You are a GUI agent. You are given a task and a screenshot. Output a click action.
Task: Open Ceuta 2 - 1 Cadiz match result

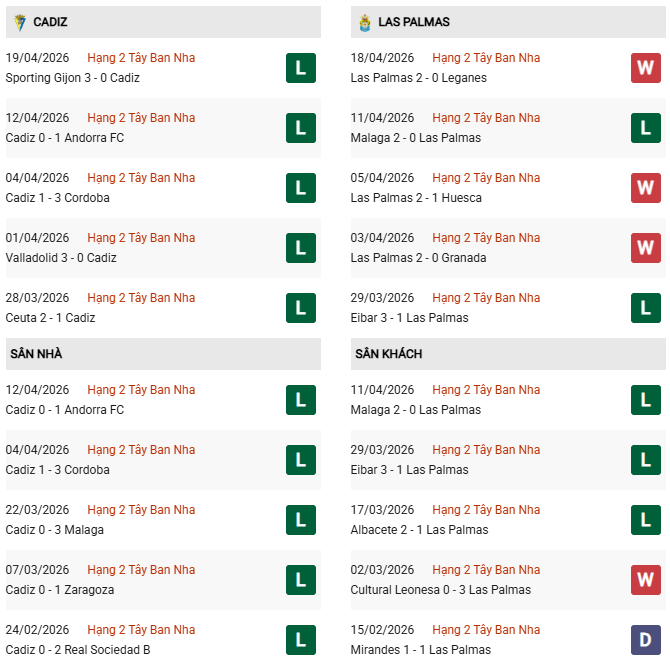[50, 318]
